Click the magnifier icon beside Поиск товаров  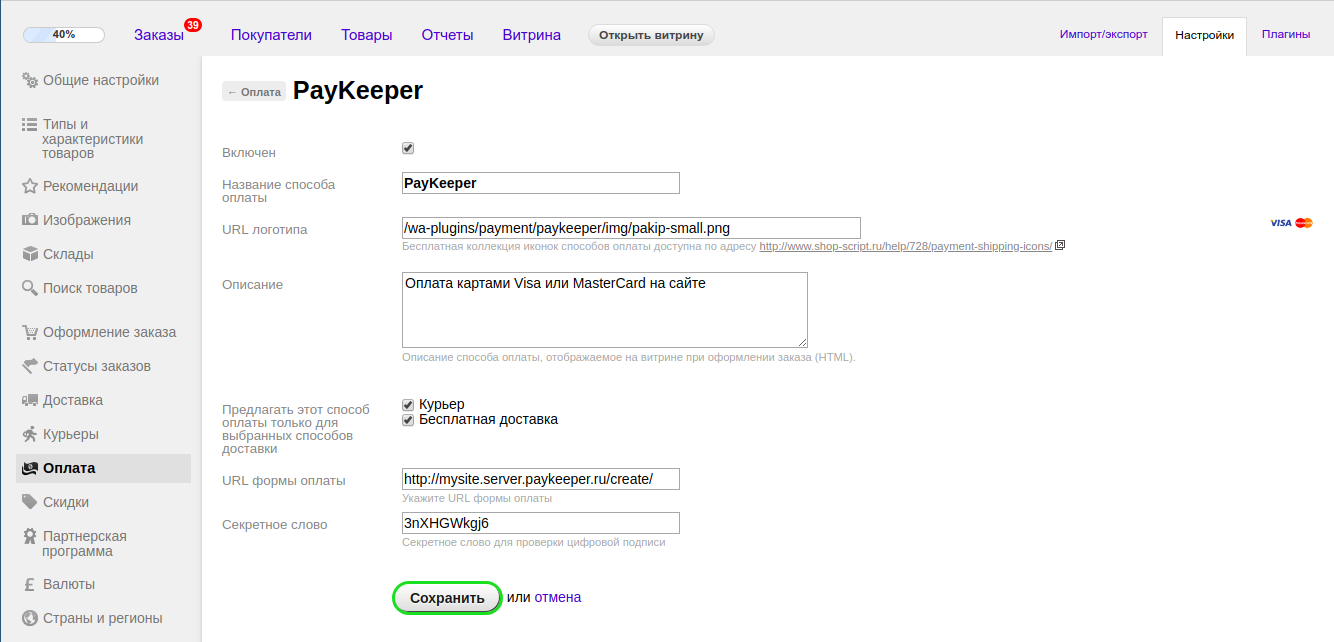[30, 289]
